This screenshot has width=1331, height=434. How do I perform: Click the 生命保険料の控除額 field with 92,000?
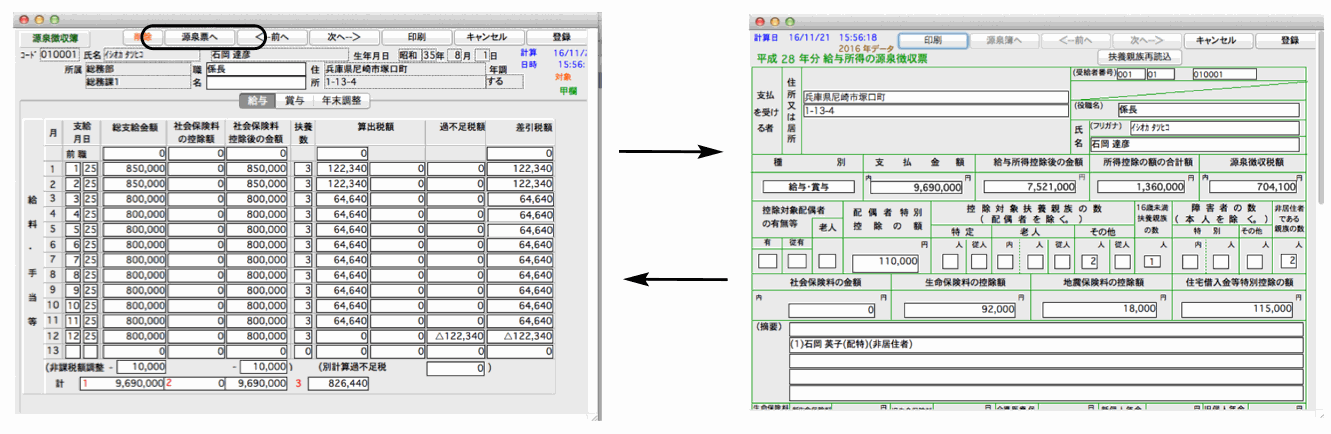coord(962,310)
